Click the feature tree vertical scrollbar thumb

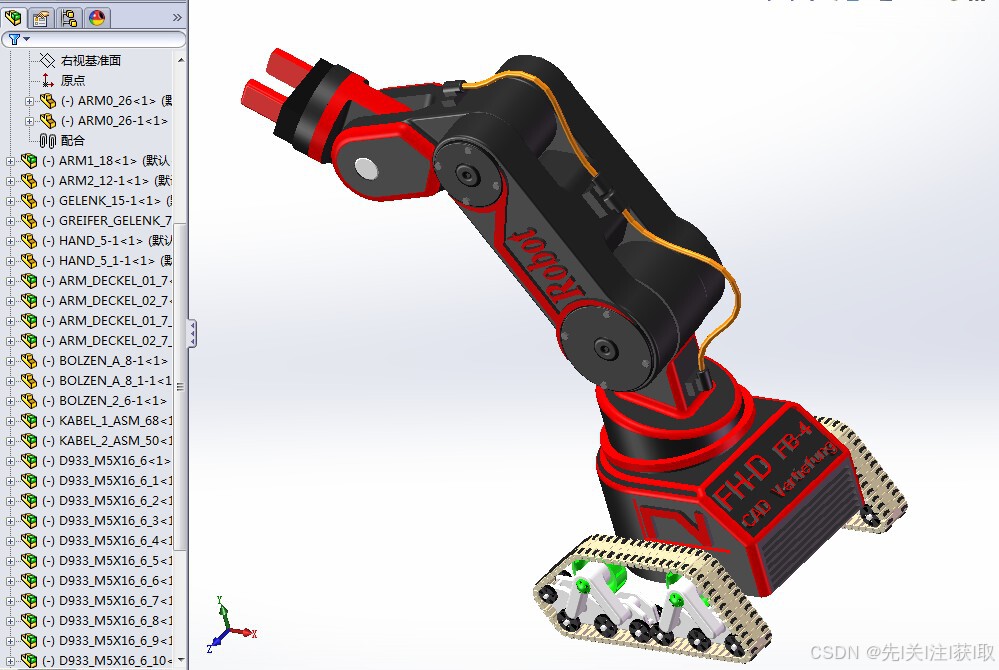[x=180, y=387]
